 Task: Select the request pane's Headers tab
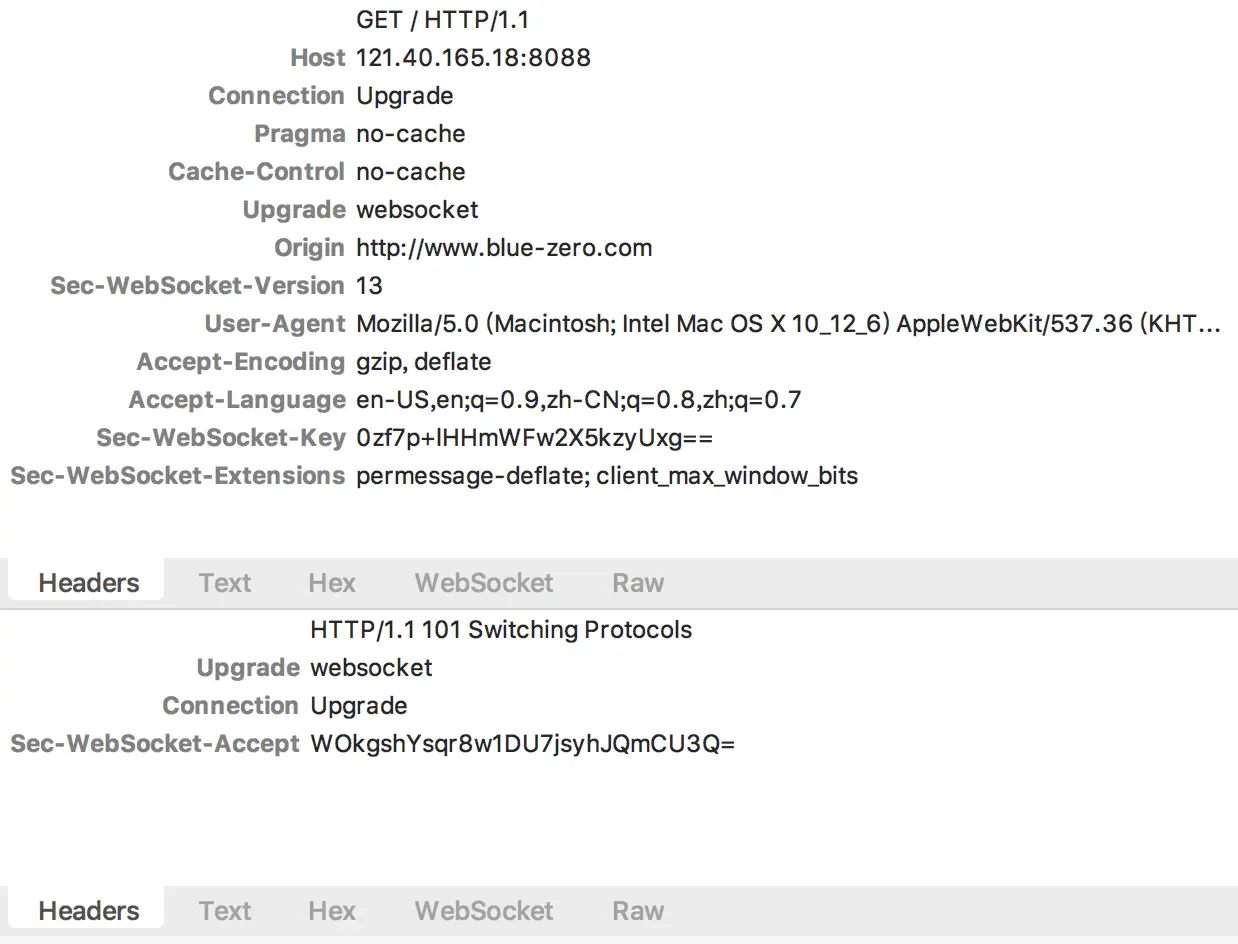(x=89, y=583)
